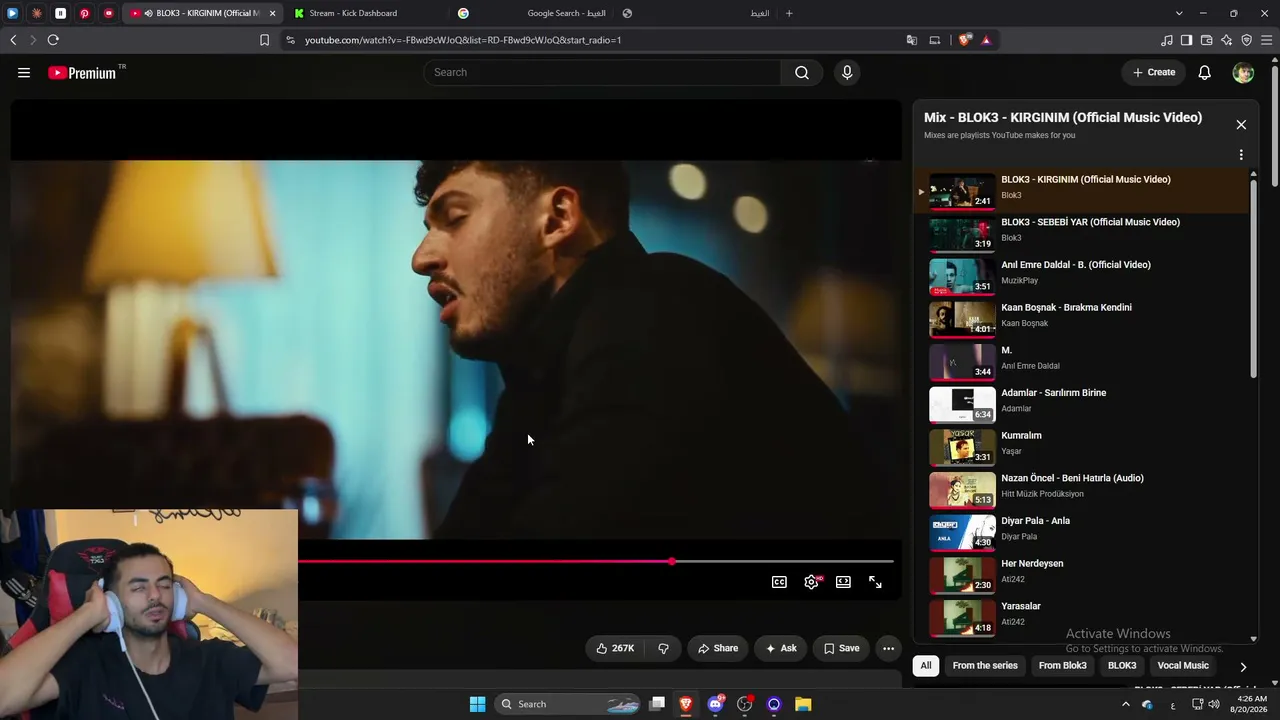Switch to Stream - Kick Dashboard tab
The width and height of the screenshot is (1280, 720).
[x=365, y=13]
